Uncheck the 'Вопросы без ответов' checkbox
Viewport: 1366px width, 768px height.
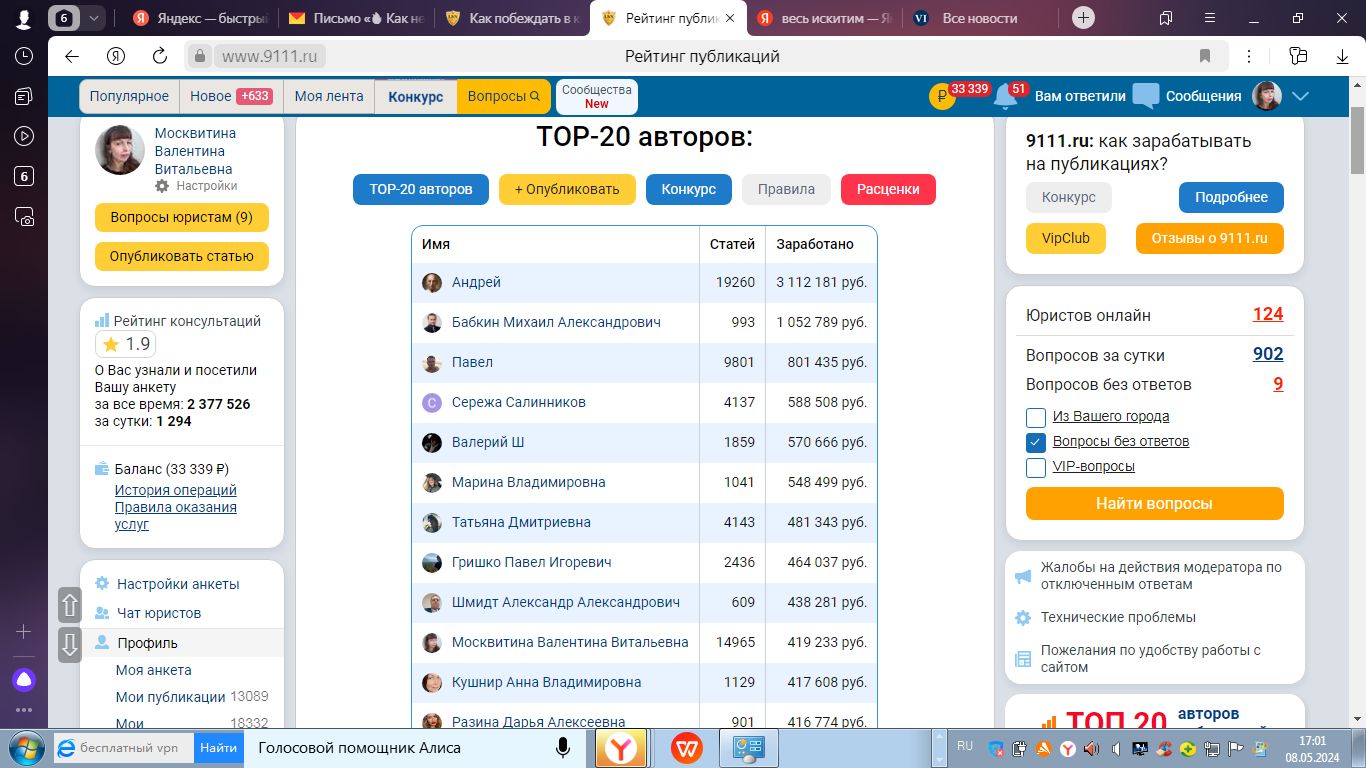[1036, 442]
